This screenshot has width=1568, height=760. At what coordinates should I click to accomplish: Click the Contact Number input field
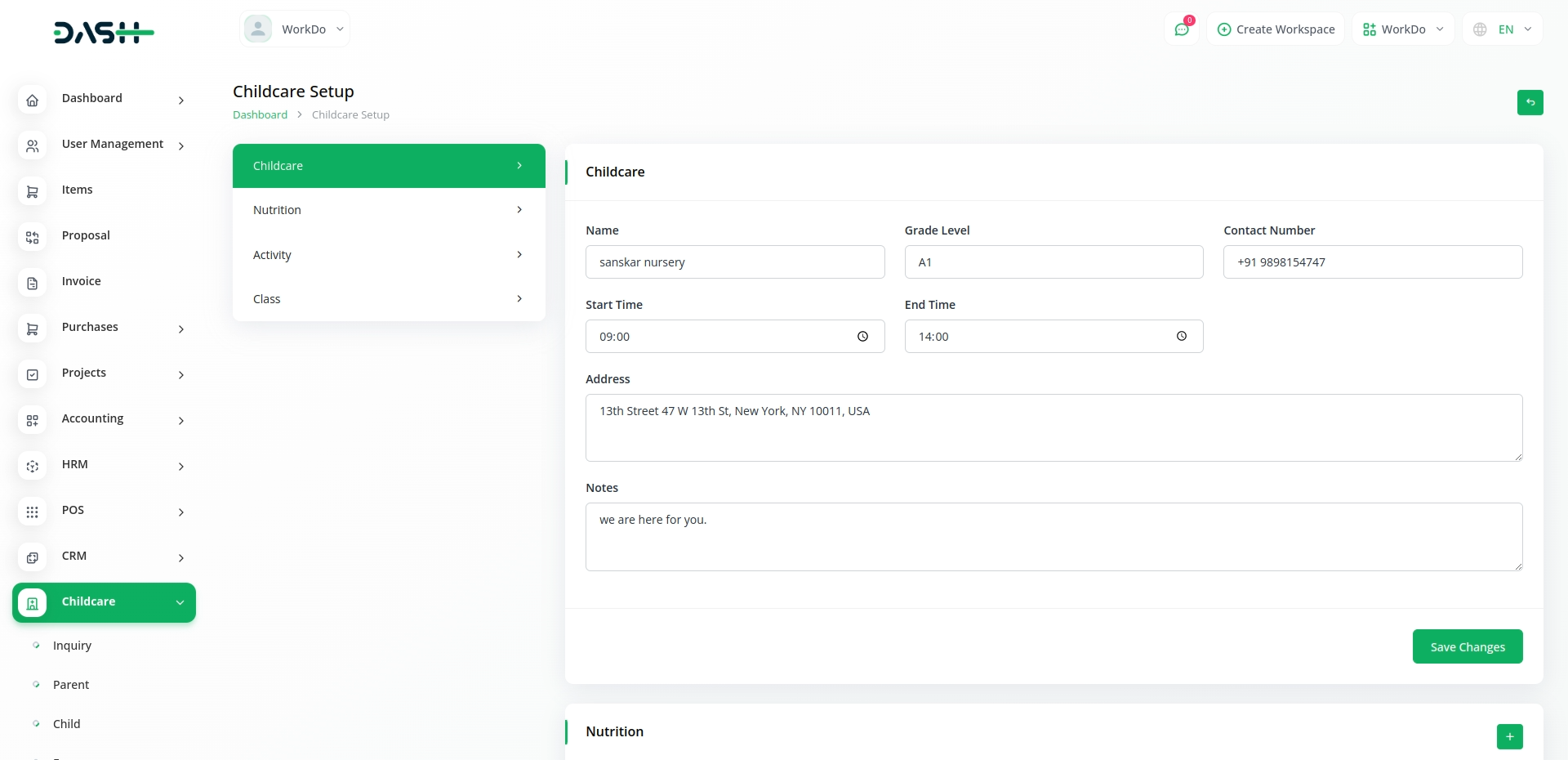coord(1372,262)
